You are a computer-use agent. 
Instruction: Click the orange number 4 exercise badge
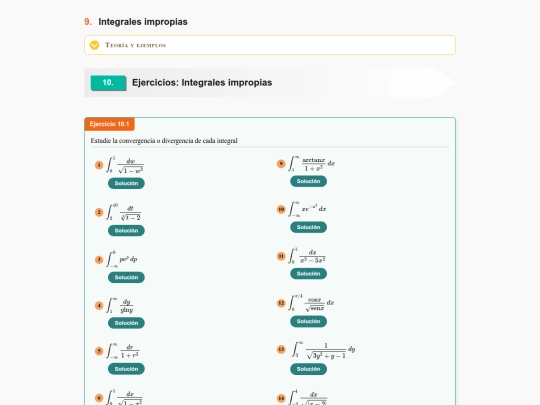coord(99,305)
